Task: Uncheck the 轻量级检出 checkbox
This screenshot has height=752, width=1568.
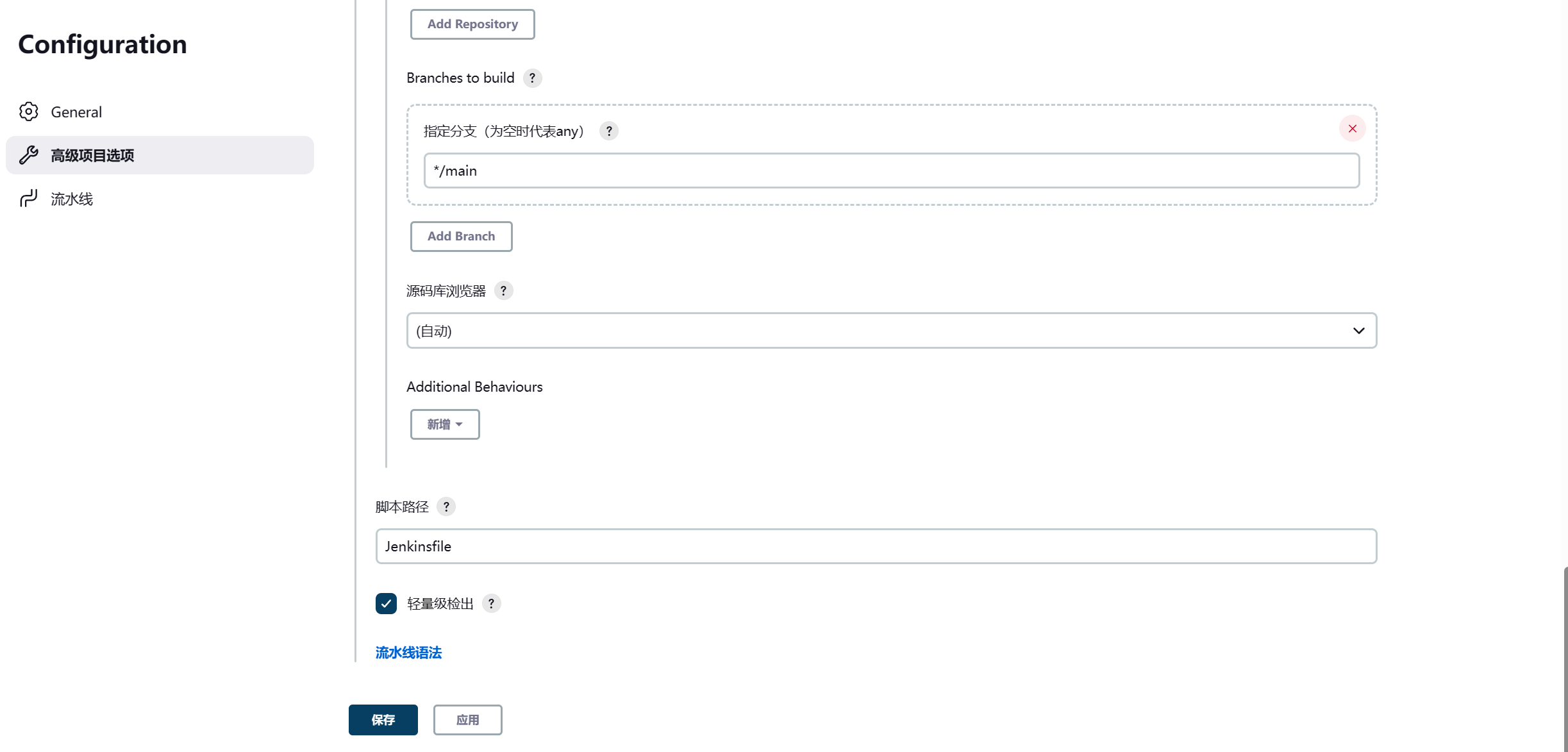Action: click(386, 604)
